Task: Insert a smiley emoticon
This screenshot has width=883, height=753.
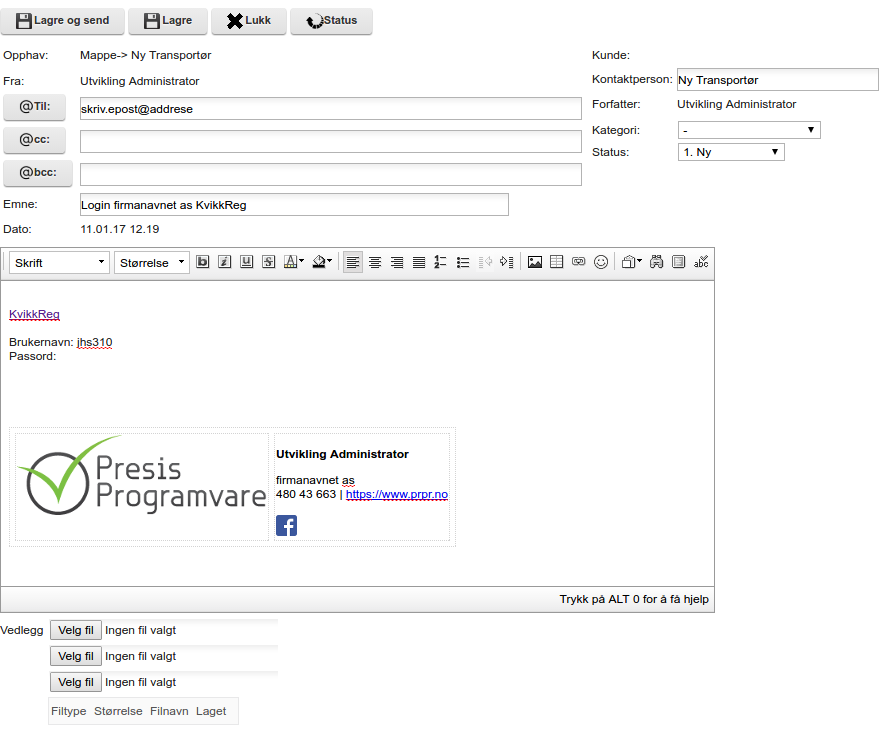Action: pyautogui.click(x=601, y=262)
